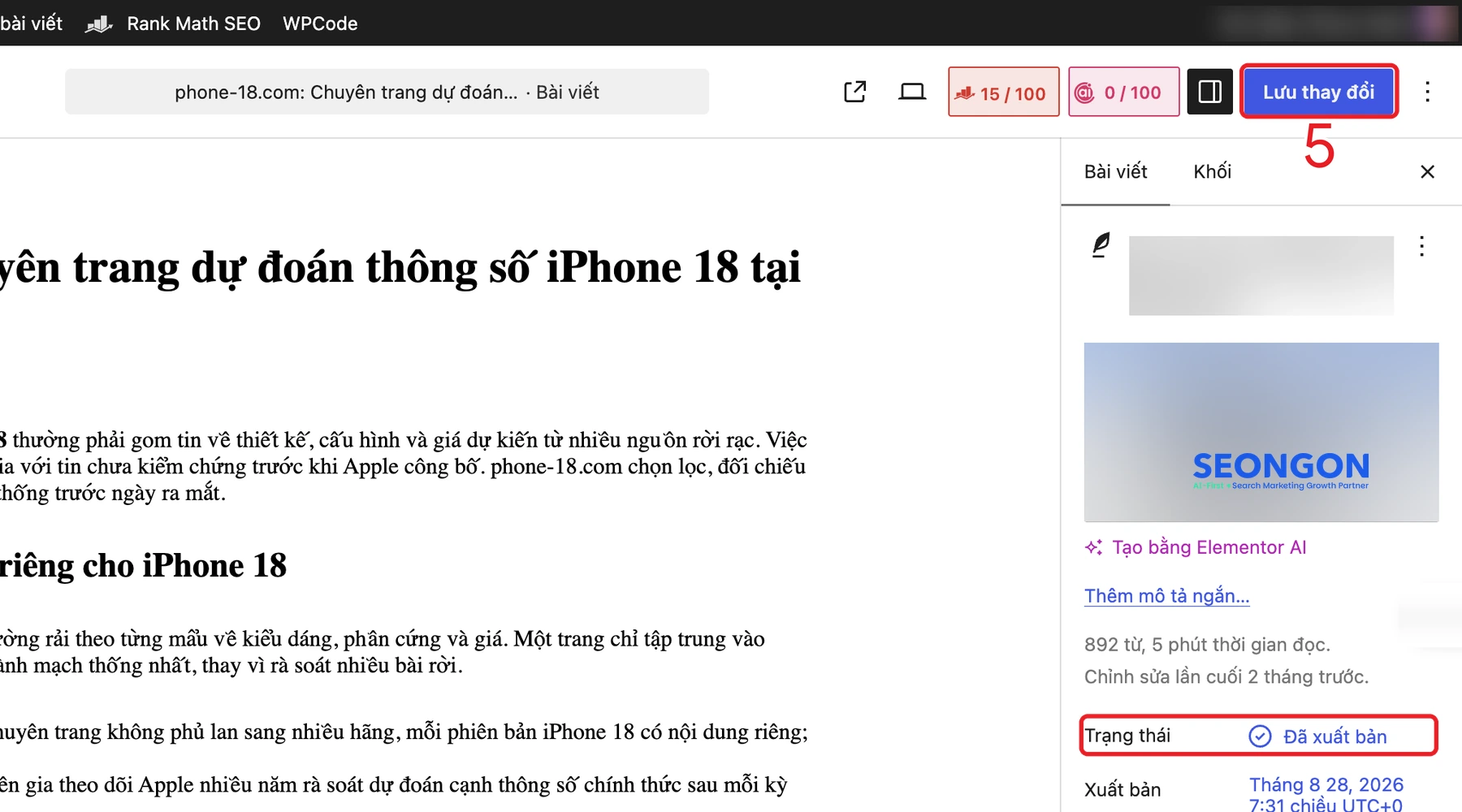This screenshot has width=1462, height=812.
Task: Click the paragraph starting thường phải gom tin
Action: pos(404,466)
